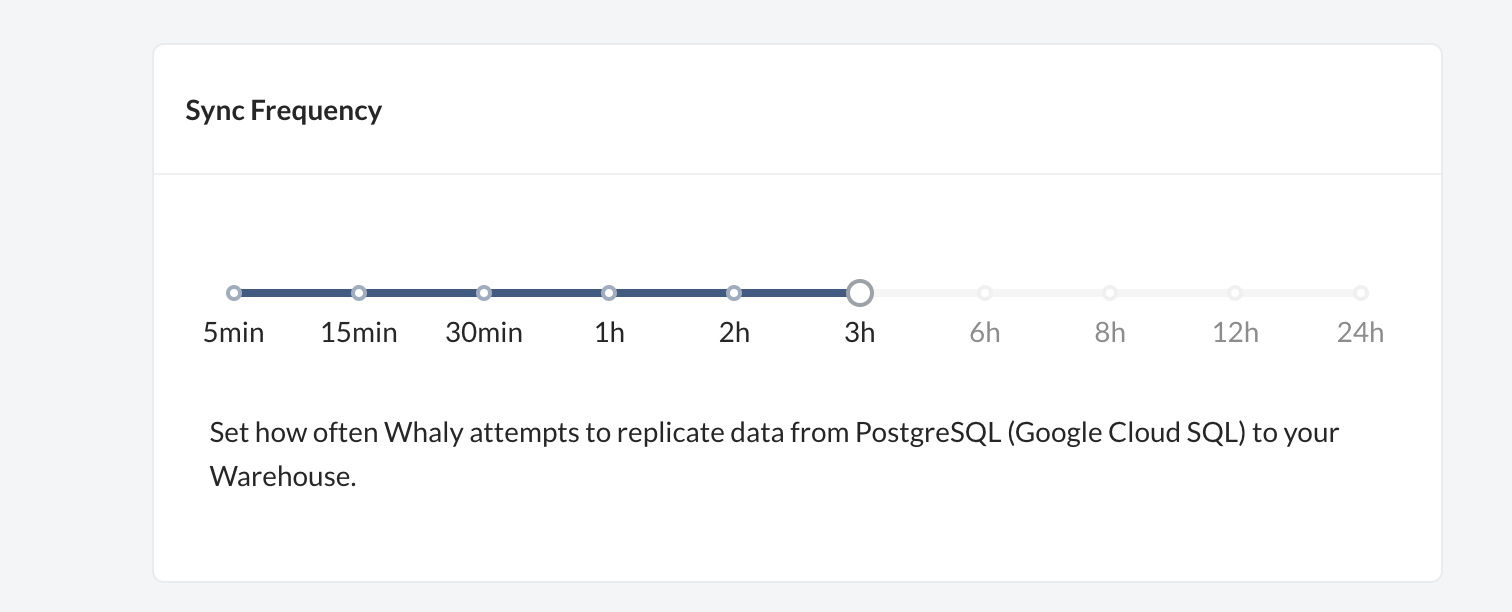Select the "24h" mark label
Viewport: 1512px width, 612px height.
click(1360, 333)
